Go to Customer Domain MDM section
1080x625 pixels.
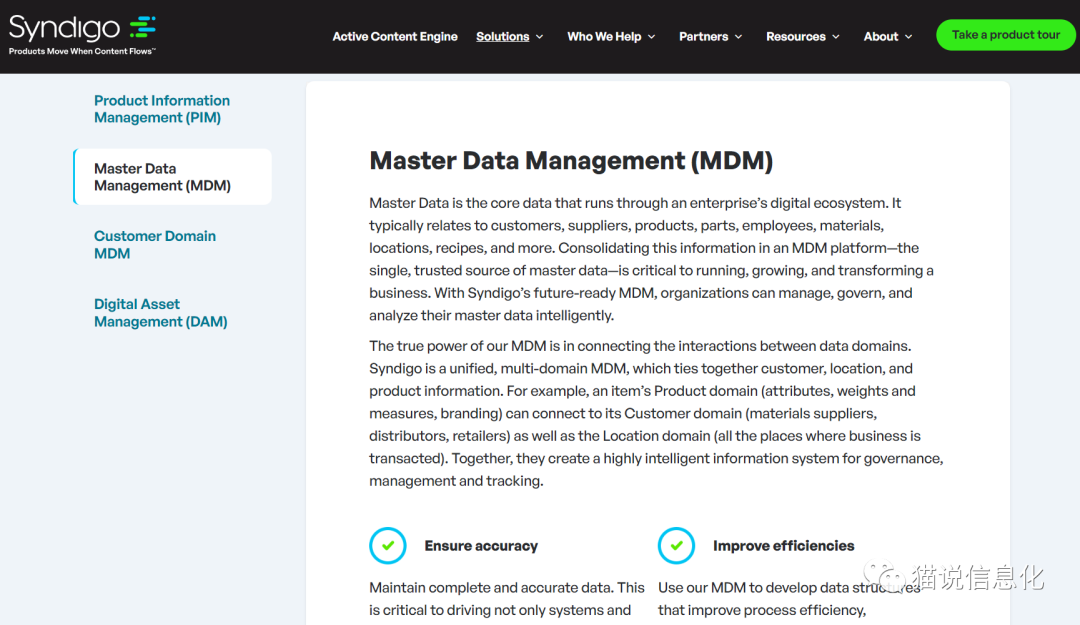point(155,245)
